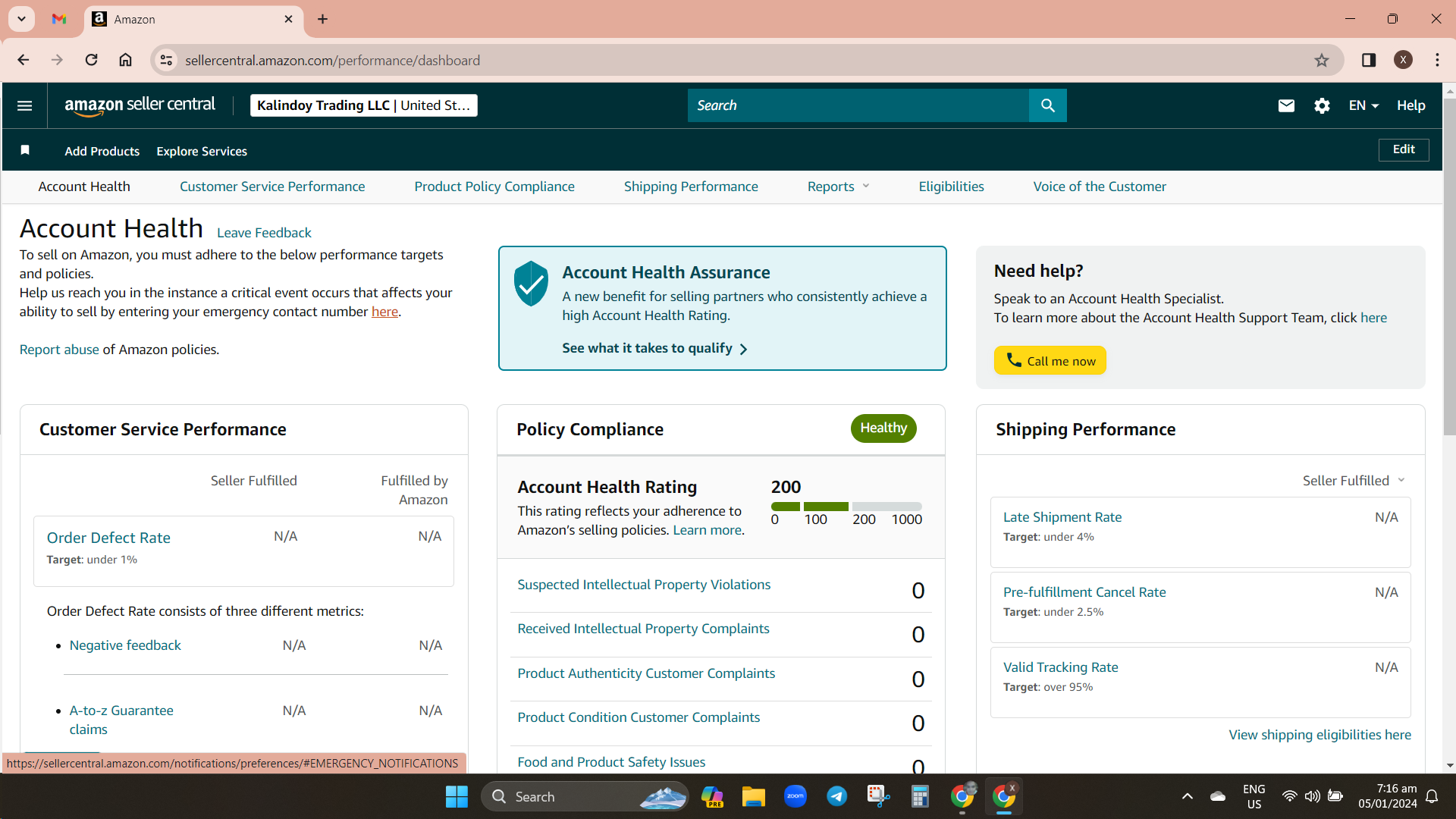Open Product Authenticity Customer Complaints

[x=646, y=673]
